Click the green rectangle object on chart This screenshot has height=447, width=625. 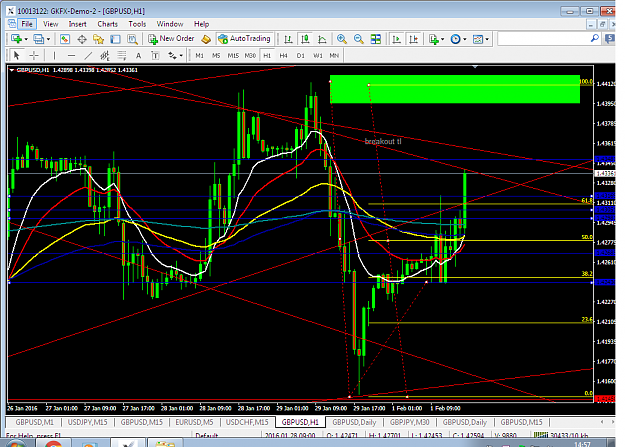455,89
